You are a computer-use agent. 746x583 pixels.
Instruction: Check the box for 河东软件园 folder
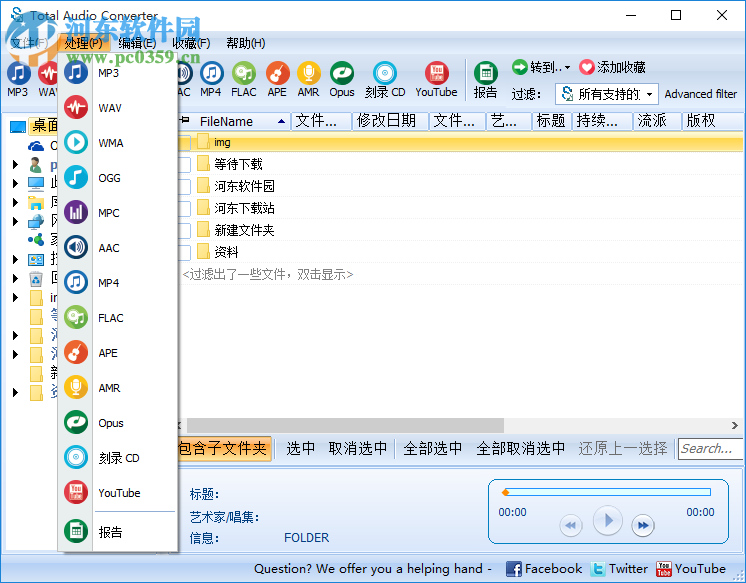coord(185,187)
